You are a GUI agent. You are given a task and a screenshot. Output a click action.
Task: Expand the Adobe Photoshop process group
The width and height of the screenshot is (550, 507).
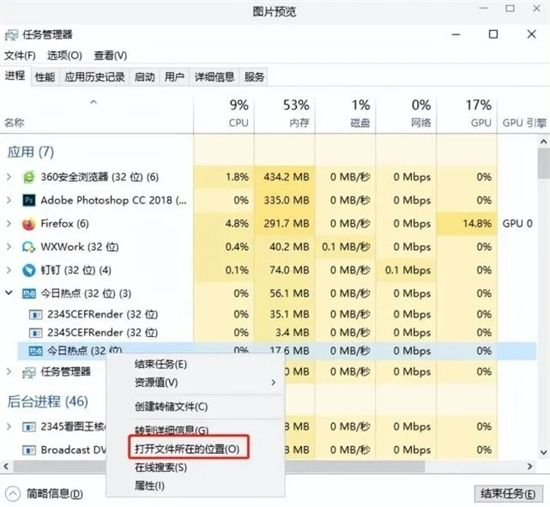click(x=9, y=200)
